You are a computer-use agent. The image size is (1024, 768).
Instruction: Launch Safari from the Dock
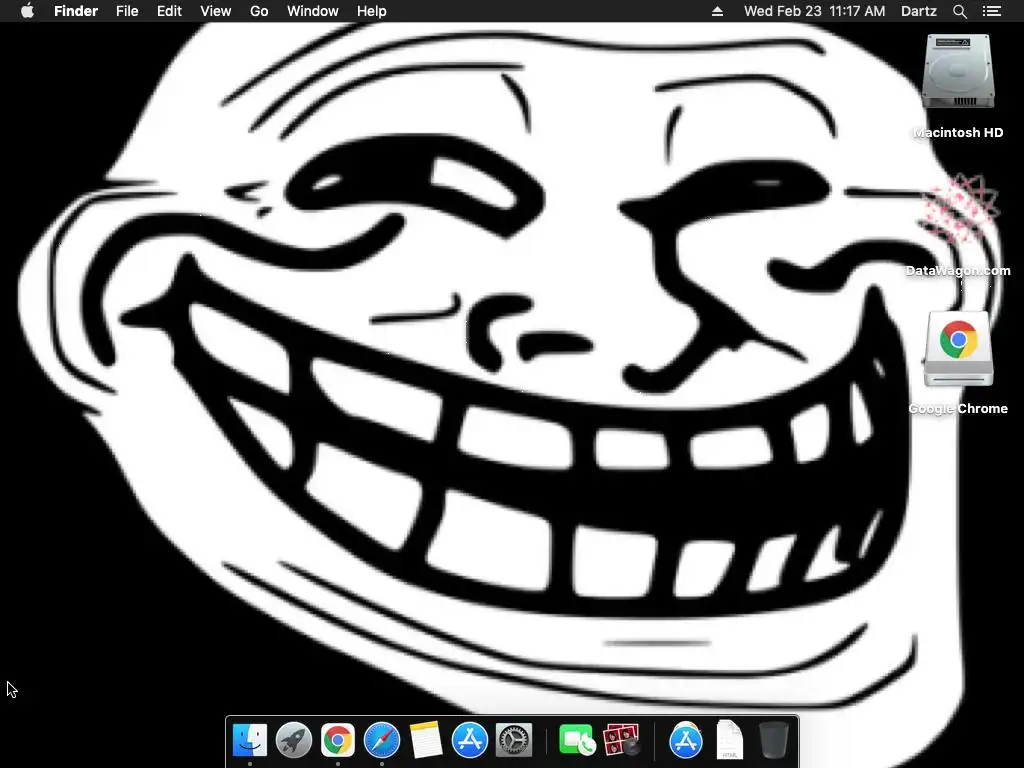pos(382,740)
